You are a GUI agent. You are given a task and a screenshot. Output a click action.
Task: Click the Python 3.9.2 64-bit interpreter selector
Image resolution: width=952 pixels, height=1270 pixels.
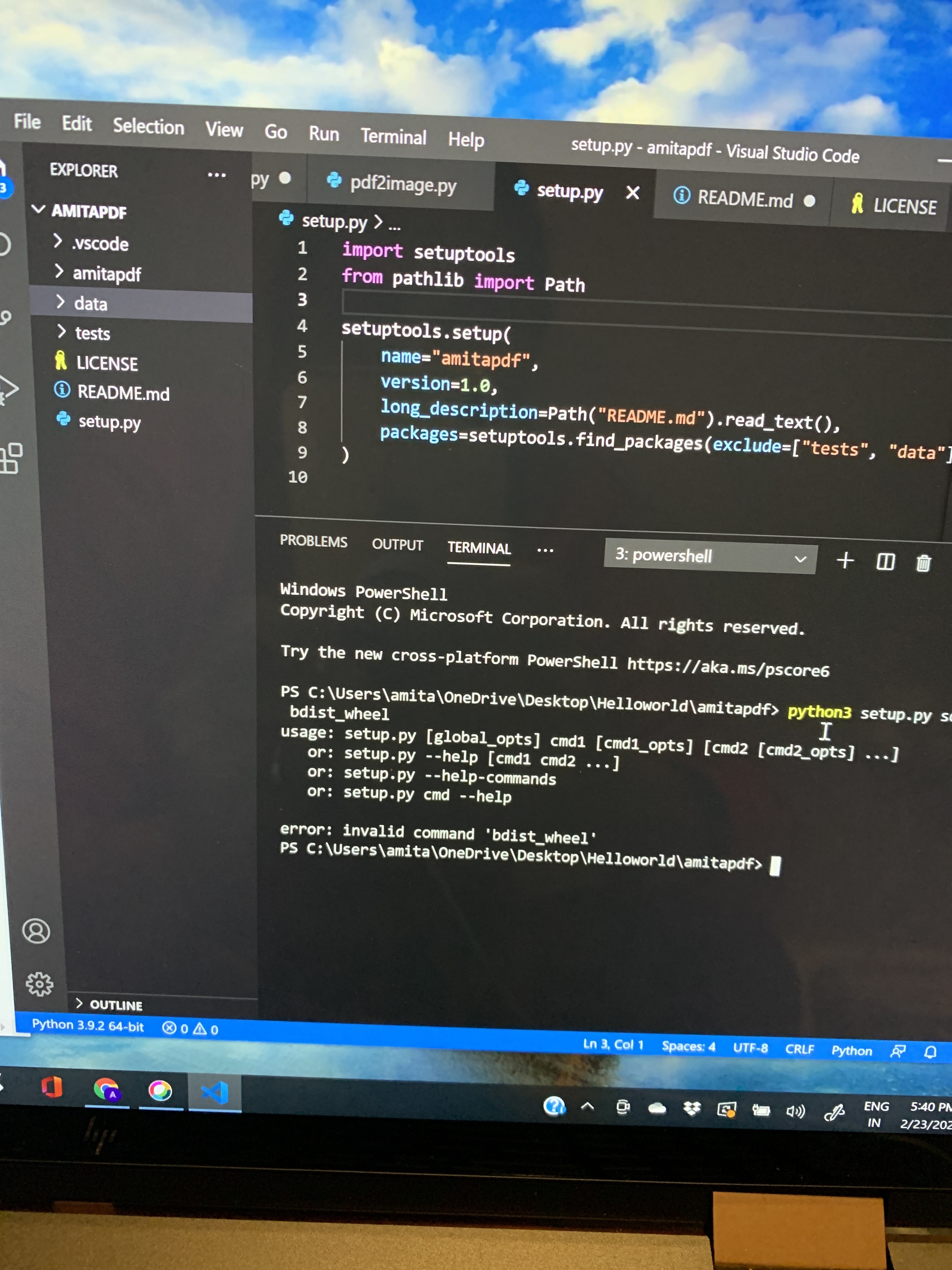[88, 1025]
